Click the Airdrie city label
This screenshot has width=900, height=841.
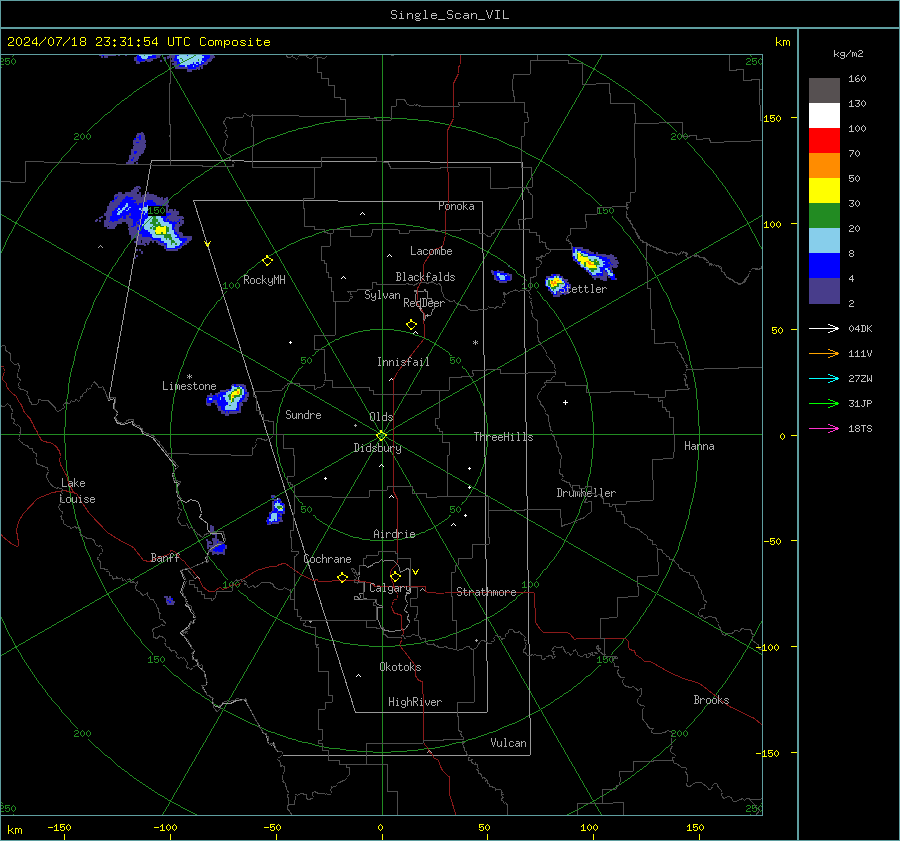click(x=394, y=534)
